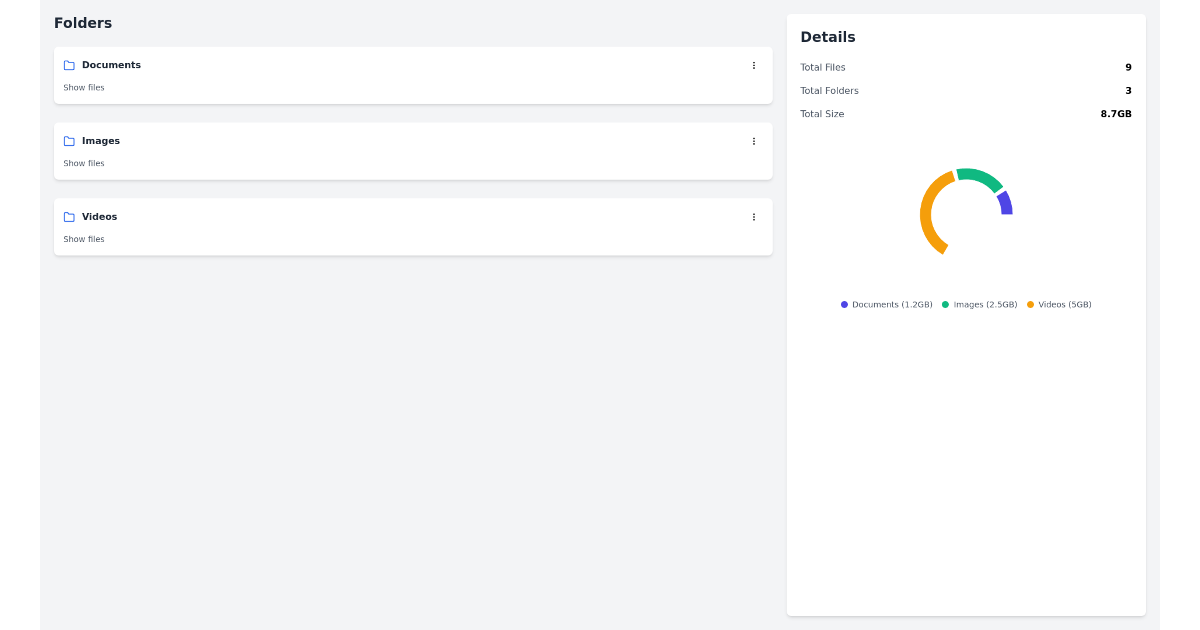Open the three-dot menu for Videos
The width and height of the screenshot is (1200, 630).
point(754,217)
